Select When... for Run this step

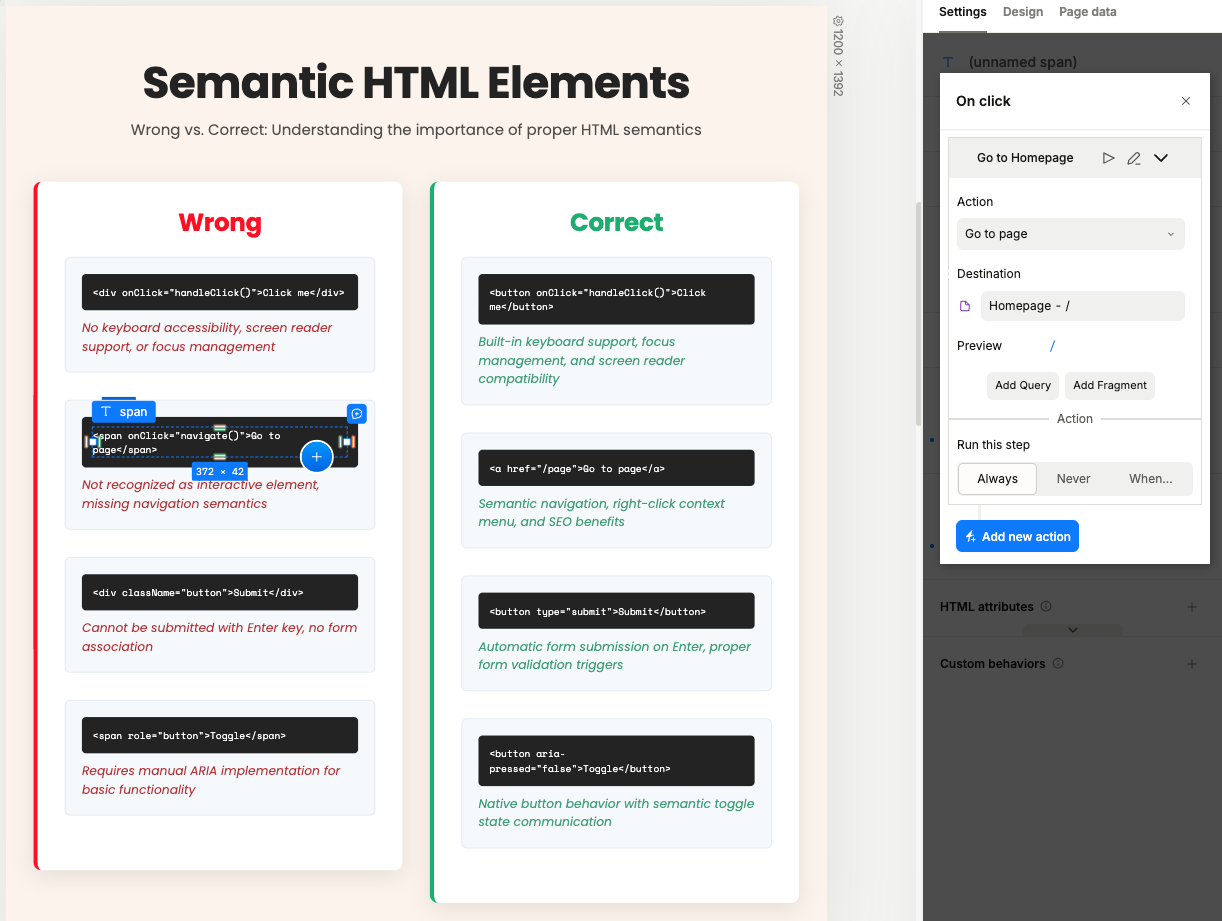coord(1151,479)
